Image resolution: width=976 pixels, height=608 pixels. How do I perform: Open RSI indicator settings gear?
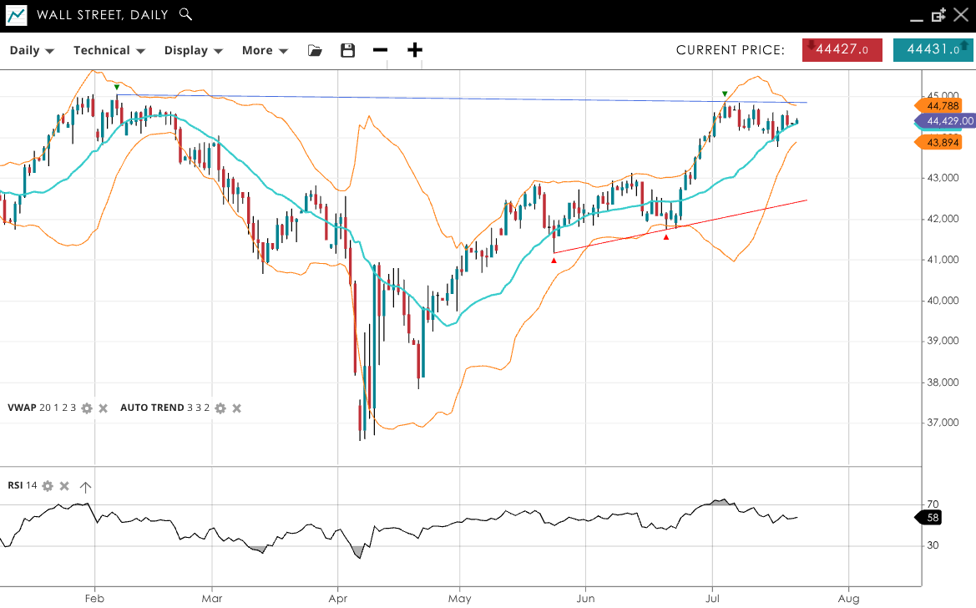click(47, 486)
